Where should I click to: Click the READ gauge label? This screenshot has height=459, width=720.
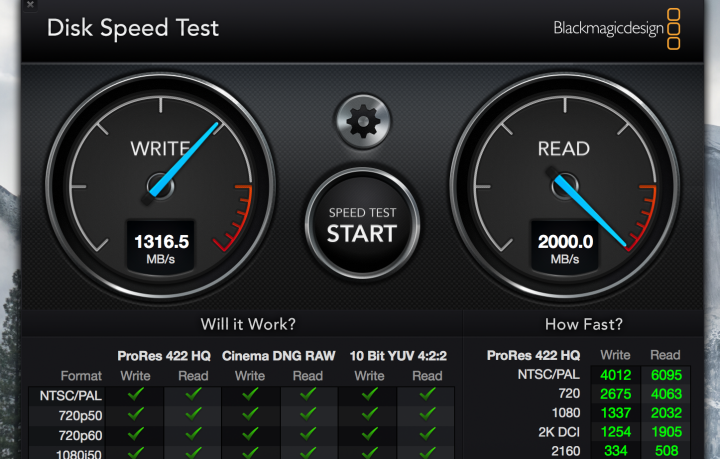point(564,149)
